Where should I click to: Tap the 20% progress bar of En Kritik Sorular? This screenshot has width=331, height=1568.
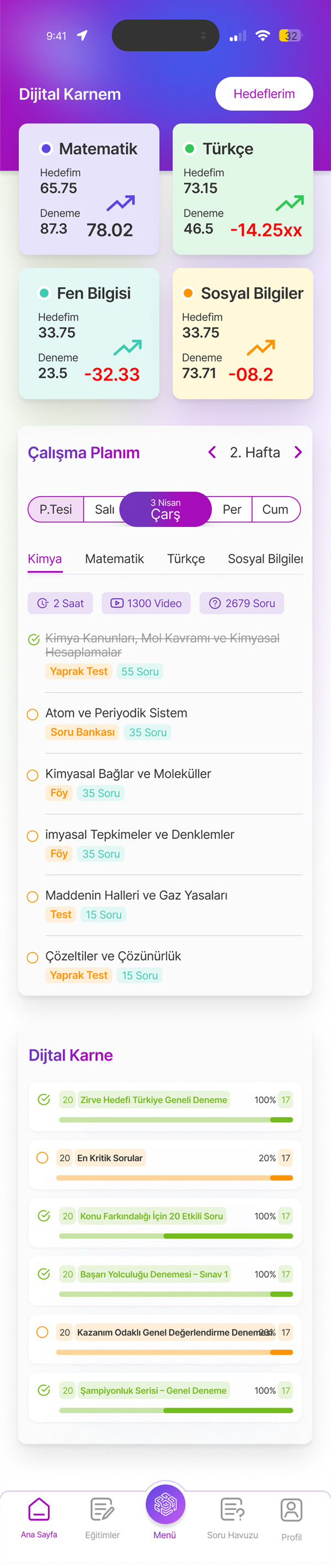[164, 1177]
